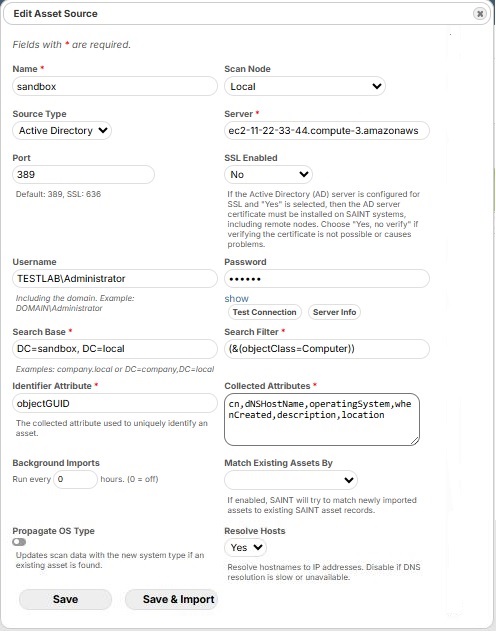Click the Save button
Viewport: 496px width, 633px height.
tap(65, 599)
